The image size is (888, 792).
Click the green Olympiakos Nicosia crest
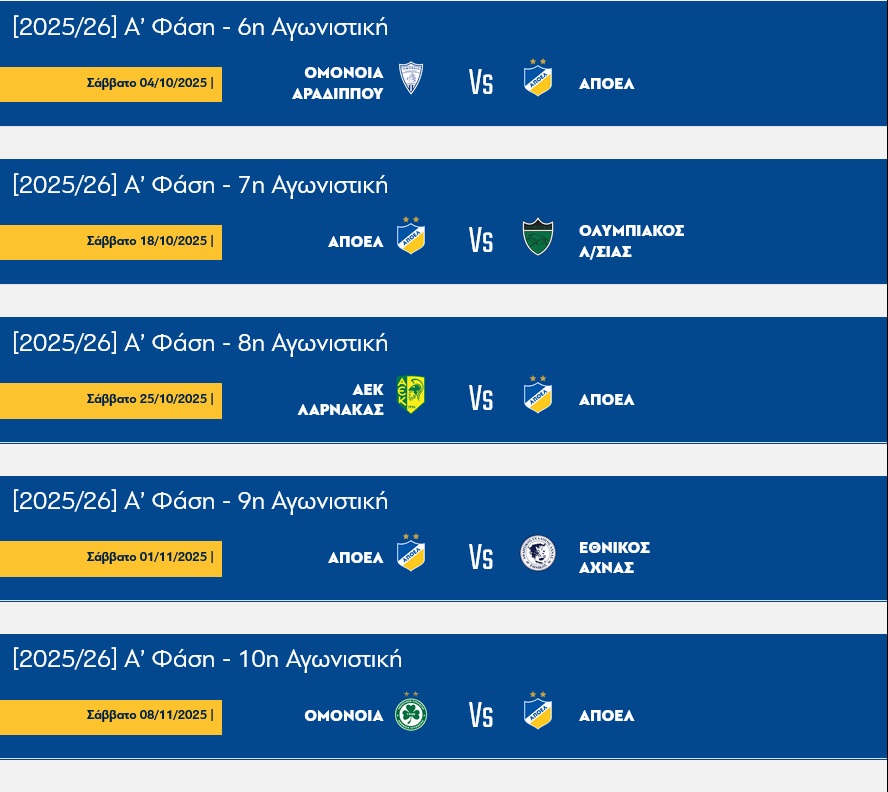538,237
